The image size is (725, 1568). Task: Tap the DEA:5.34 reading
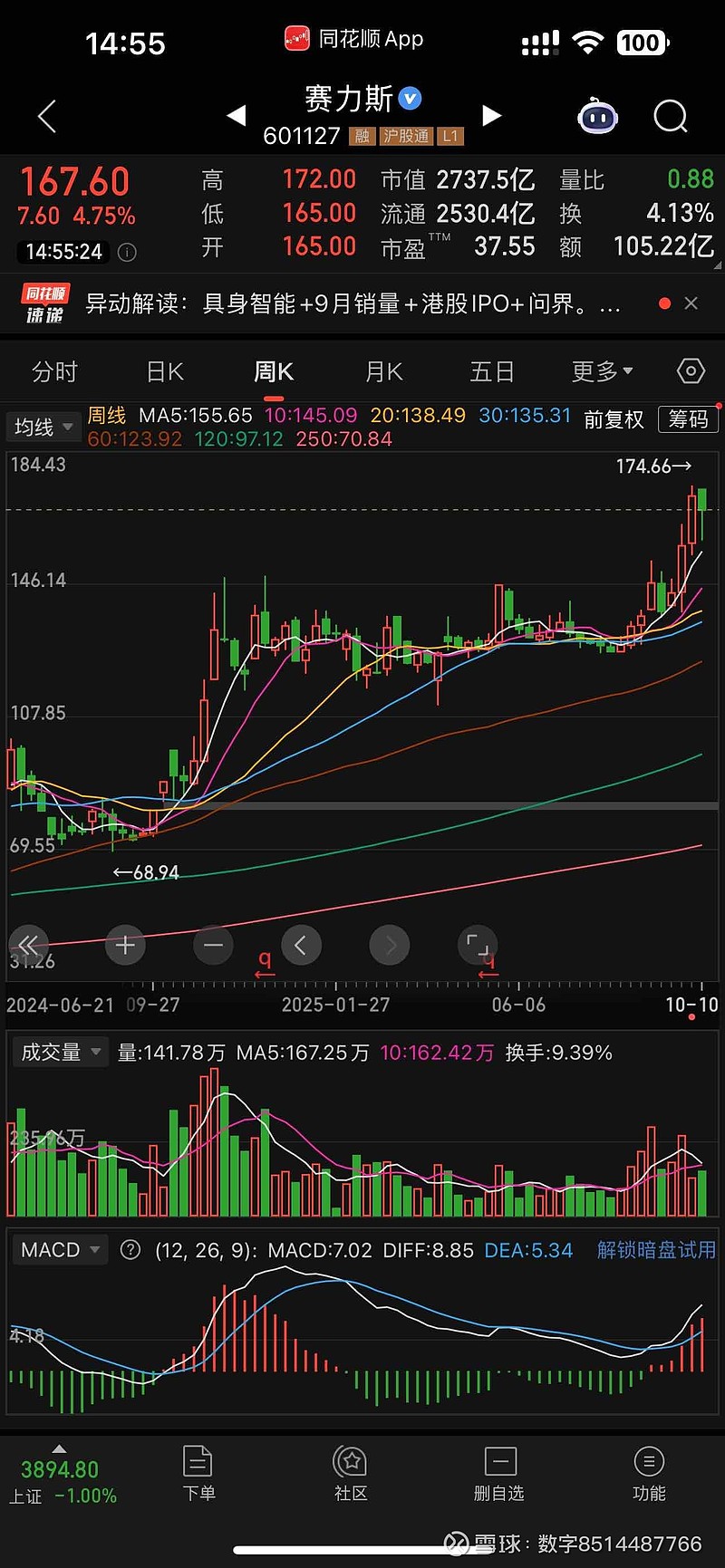click(528, 1250)
